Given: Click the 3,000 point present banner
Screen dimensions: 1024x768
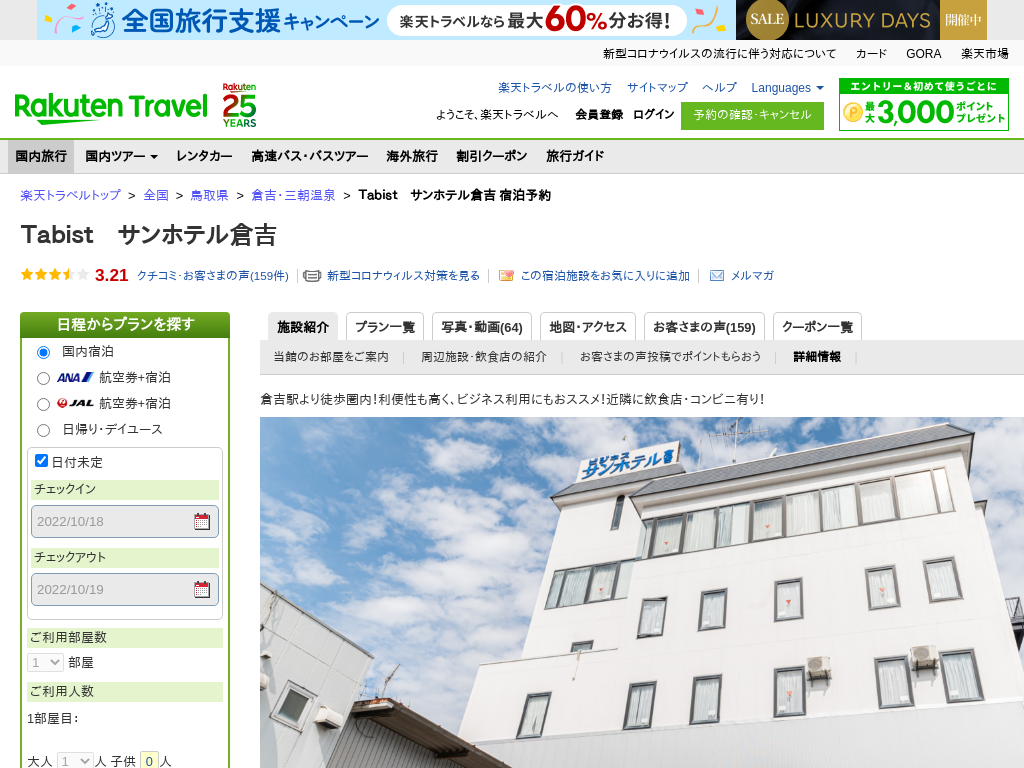Looking at the screenshot, I should click(x=923, y=104).
